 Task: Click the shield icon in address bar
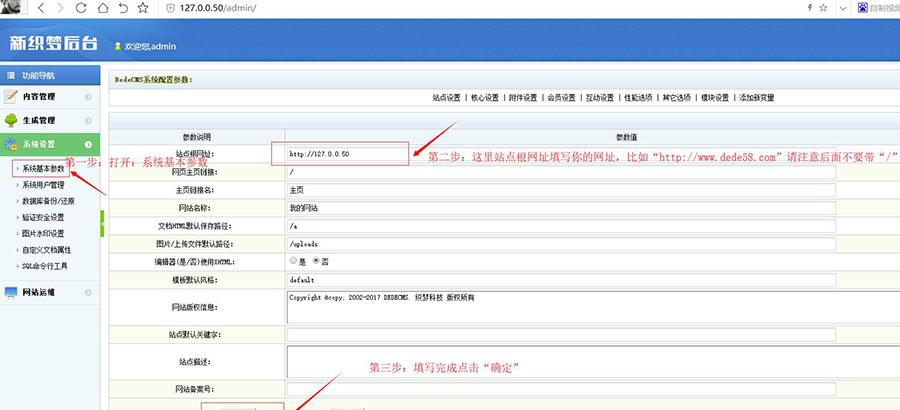(x=170, y=8)
